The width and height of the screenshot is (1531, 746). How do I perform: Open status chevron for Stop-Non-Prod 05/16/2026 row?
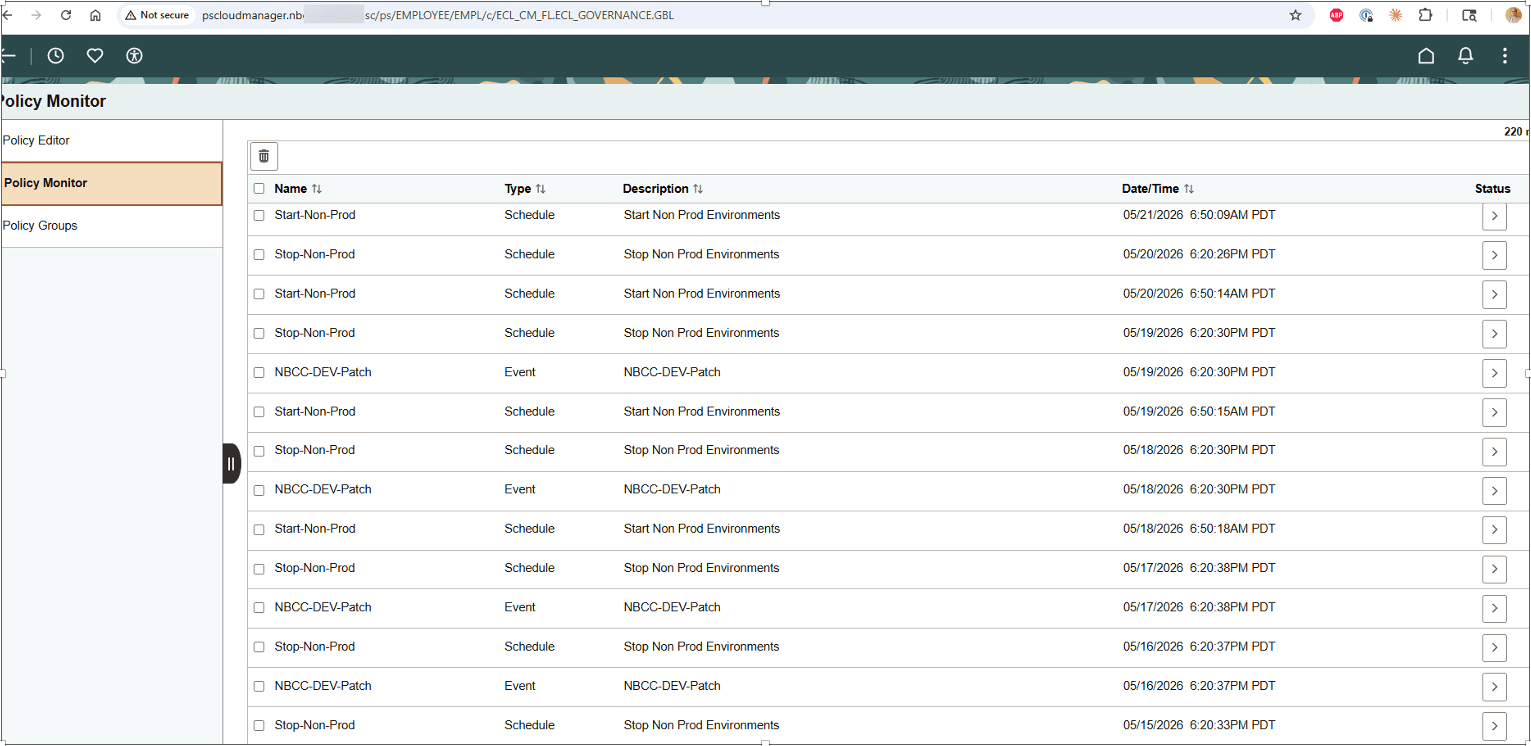[1494, 648]
